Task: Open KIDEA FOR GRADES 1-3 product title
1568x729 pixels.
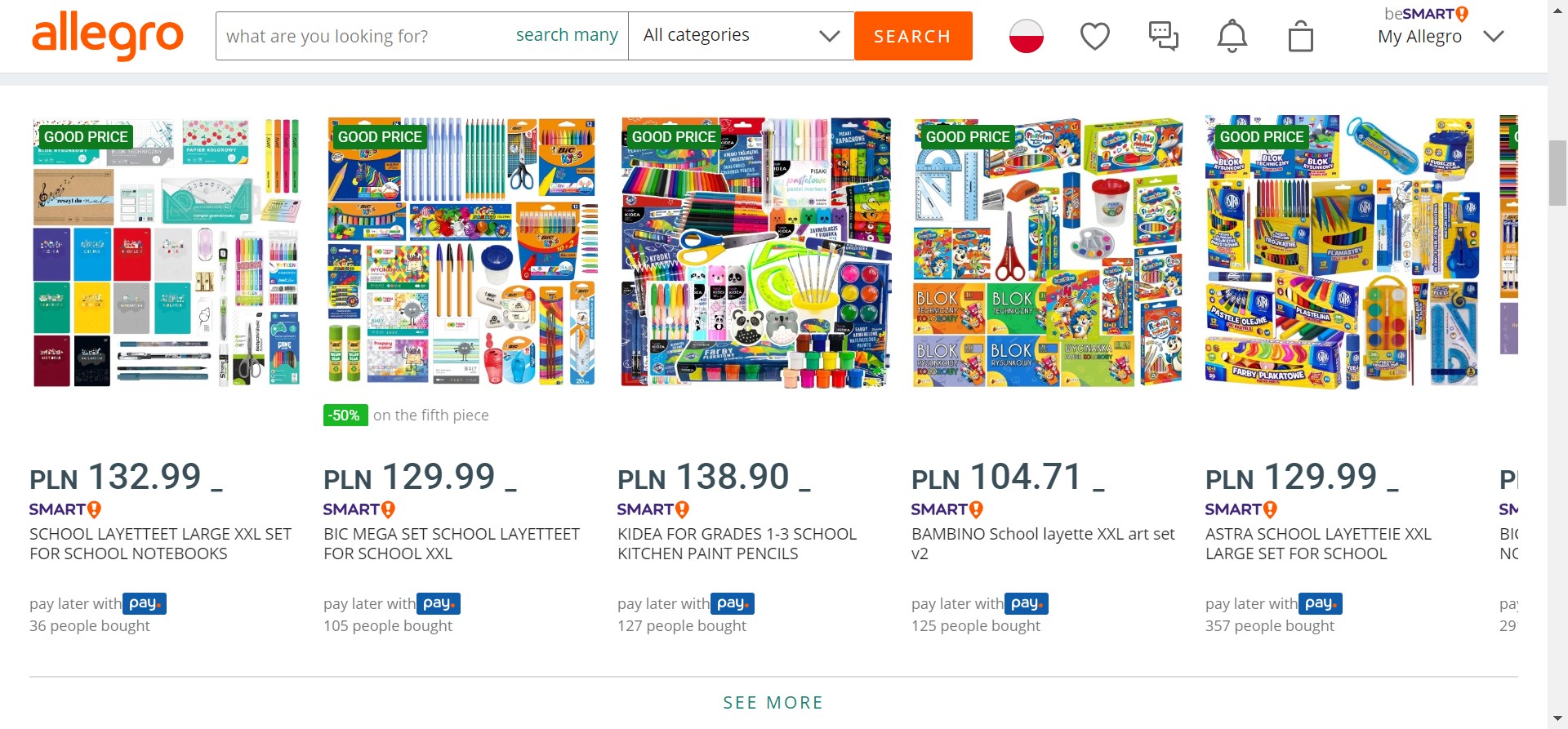Action: [737, 544]
